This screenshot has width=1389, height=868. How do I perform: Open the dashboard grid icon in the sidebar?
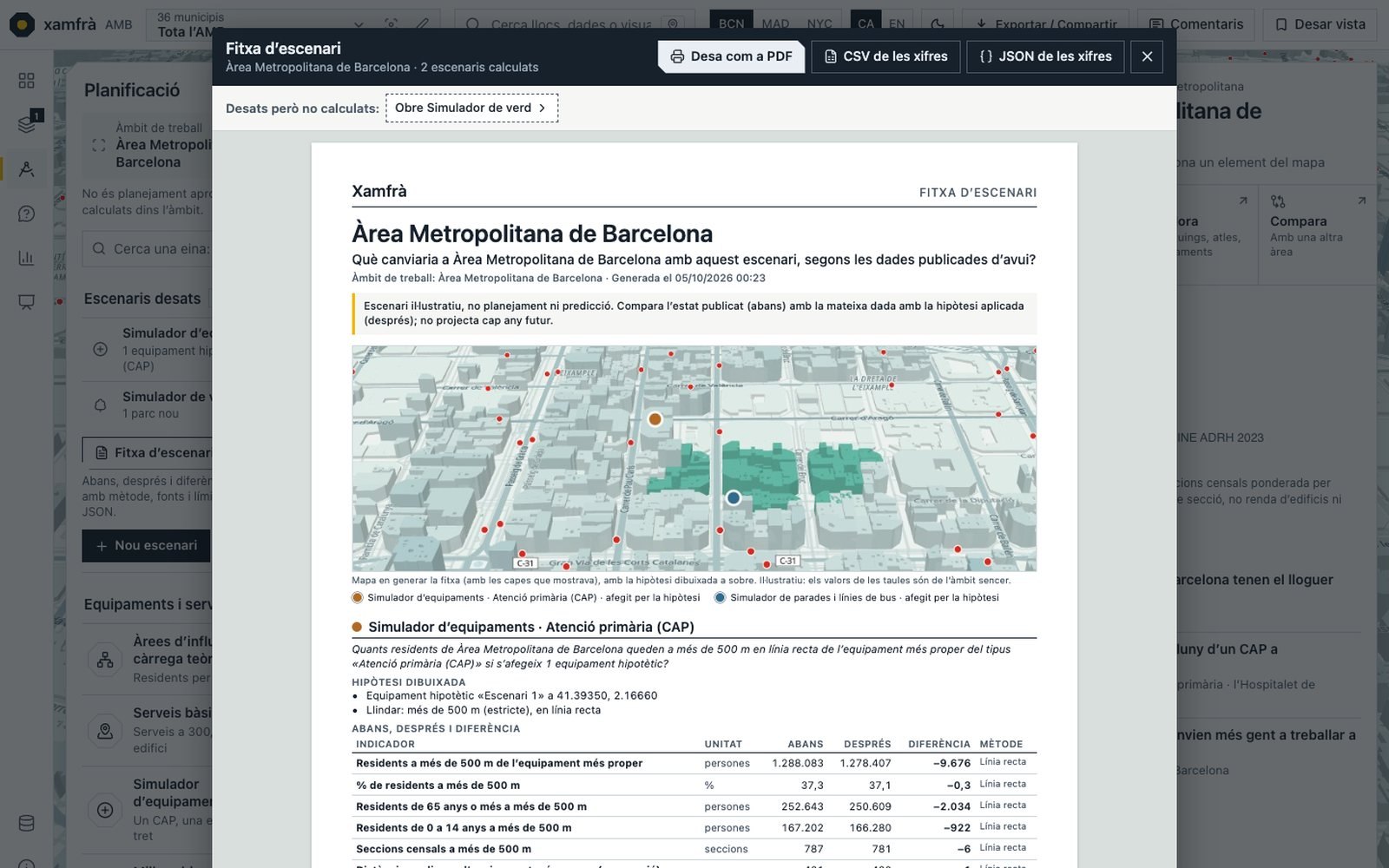tap(27, 80)
